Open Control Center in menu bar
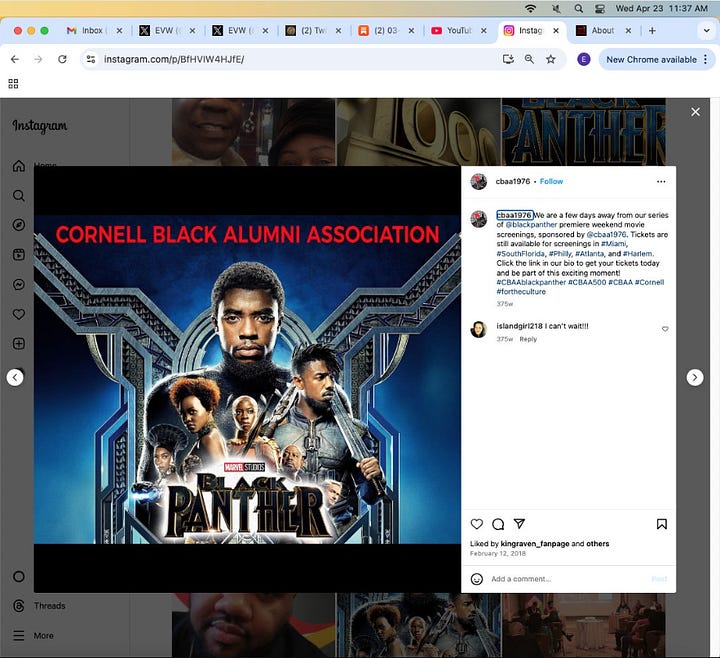 point(600,8)
